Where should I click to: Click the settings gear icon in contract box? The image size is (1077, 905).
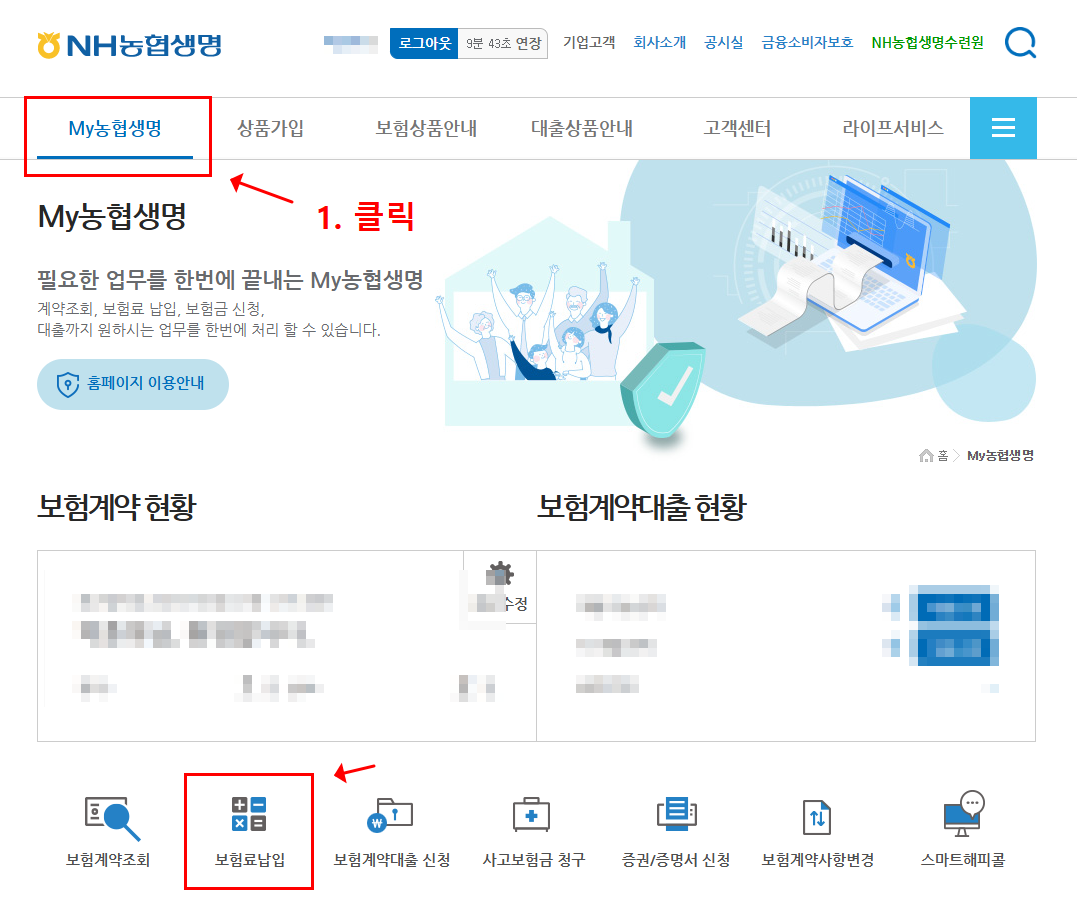501,573
